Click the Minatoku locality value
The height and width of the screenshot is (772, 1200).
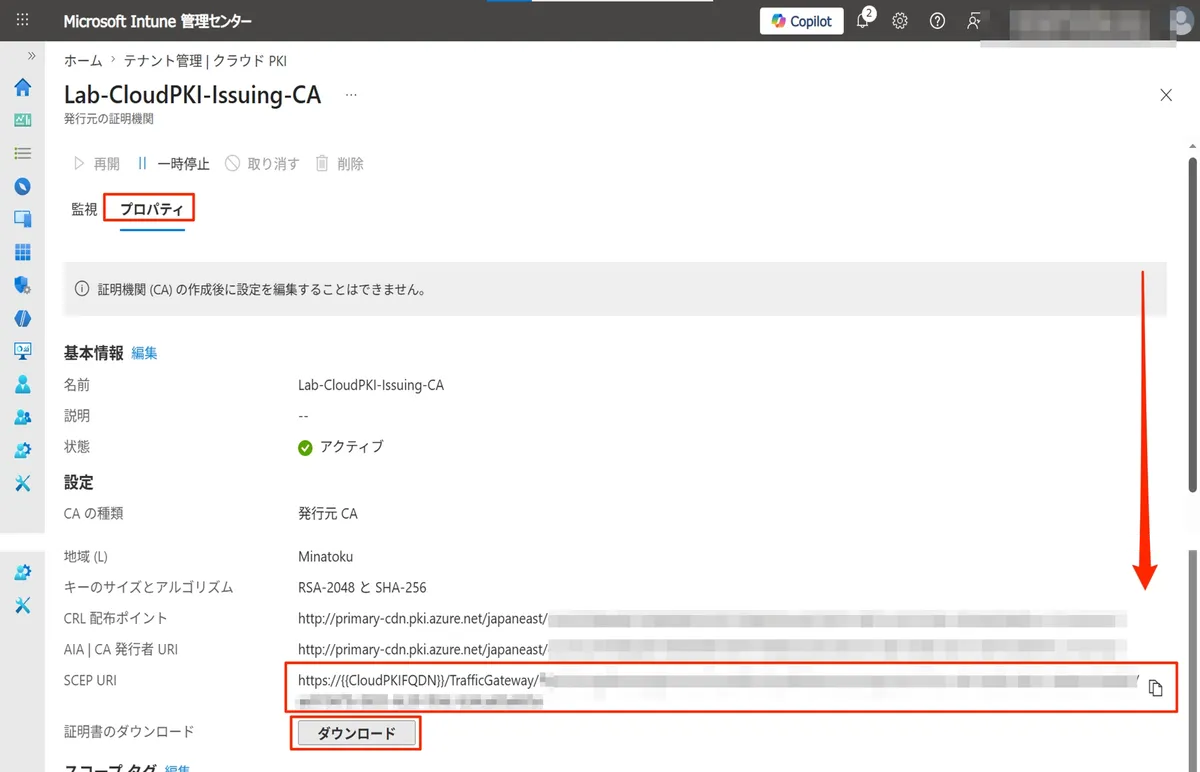point(325,556)
